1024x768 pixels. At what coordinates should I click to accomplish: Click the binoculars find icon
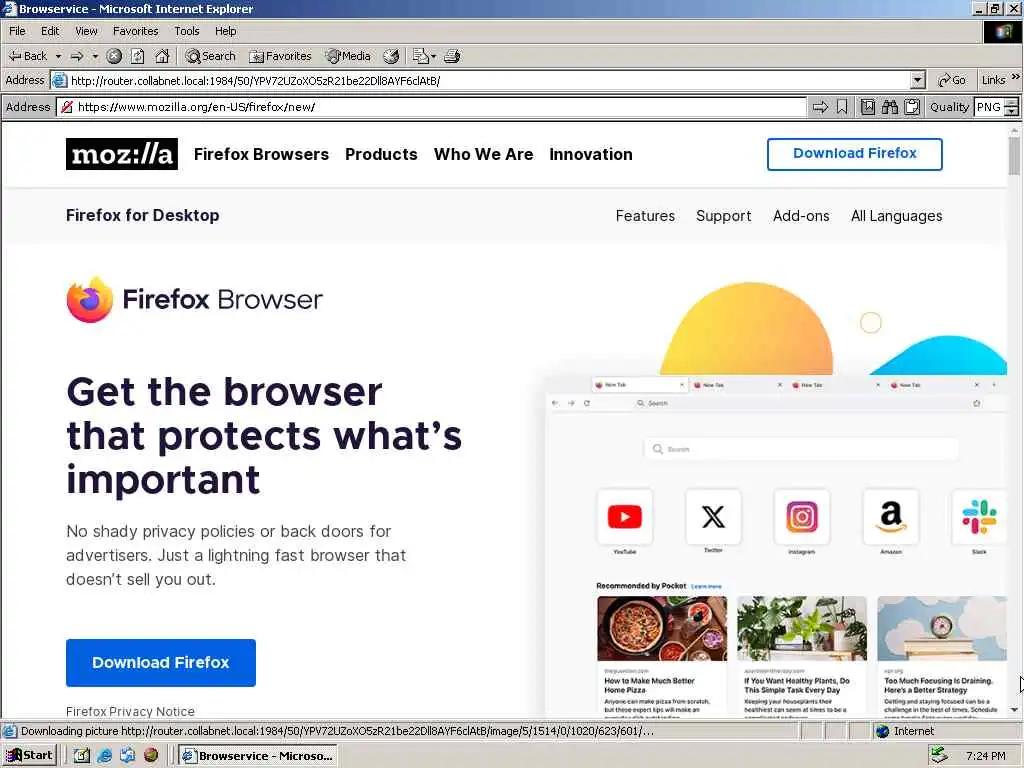[889, 107]
